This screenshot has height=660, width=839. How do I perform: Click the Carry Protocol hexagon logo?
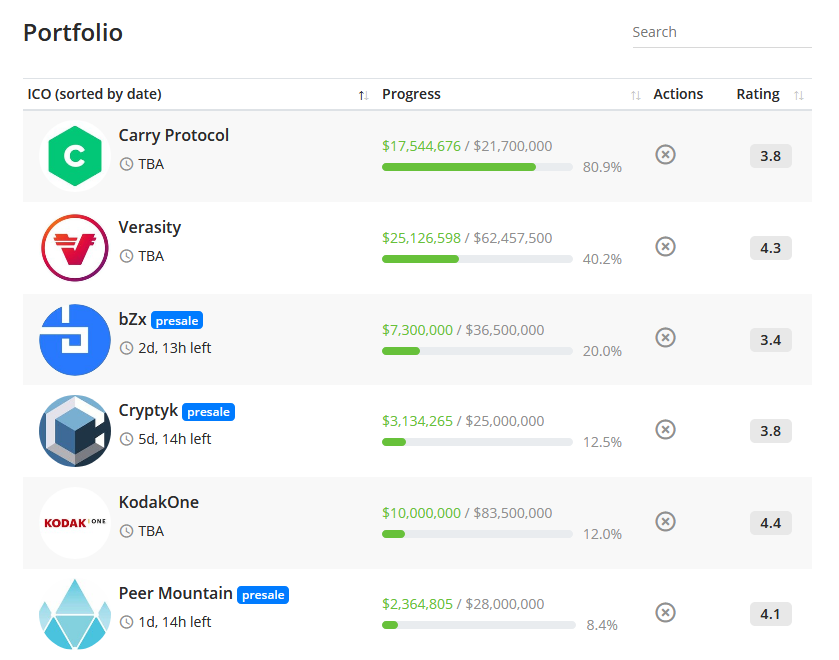(74, 156)
